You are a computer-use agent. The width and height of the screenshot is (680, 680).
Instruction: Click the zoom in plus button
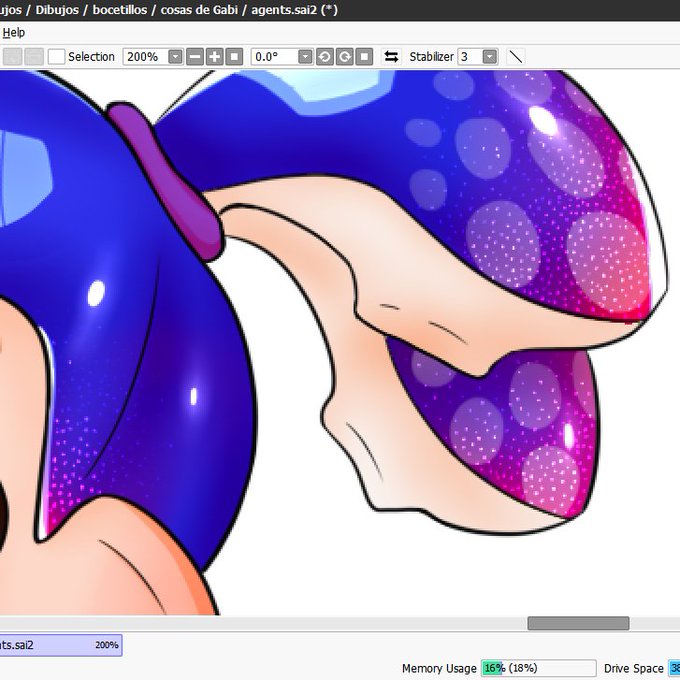tap(215, 57)
